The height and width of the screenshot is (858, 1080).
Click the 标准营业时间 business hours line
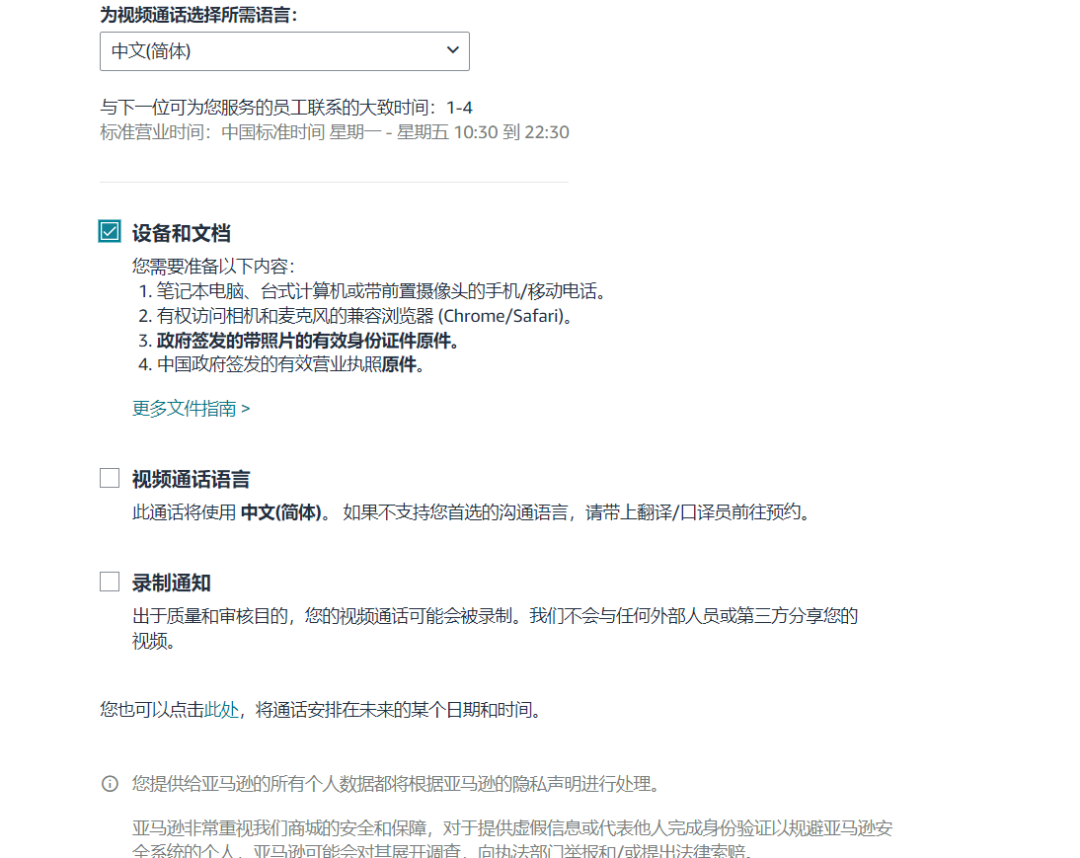point(334,132)
